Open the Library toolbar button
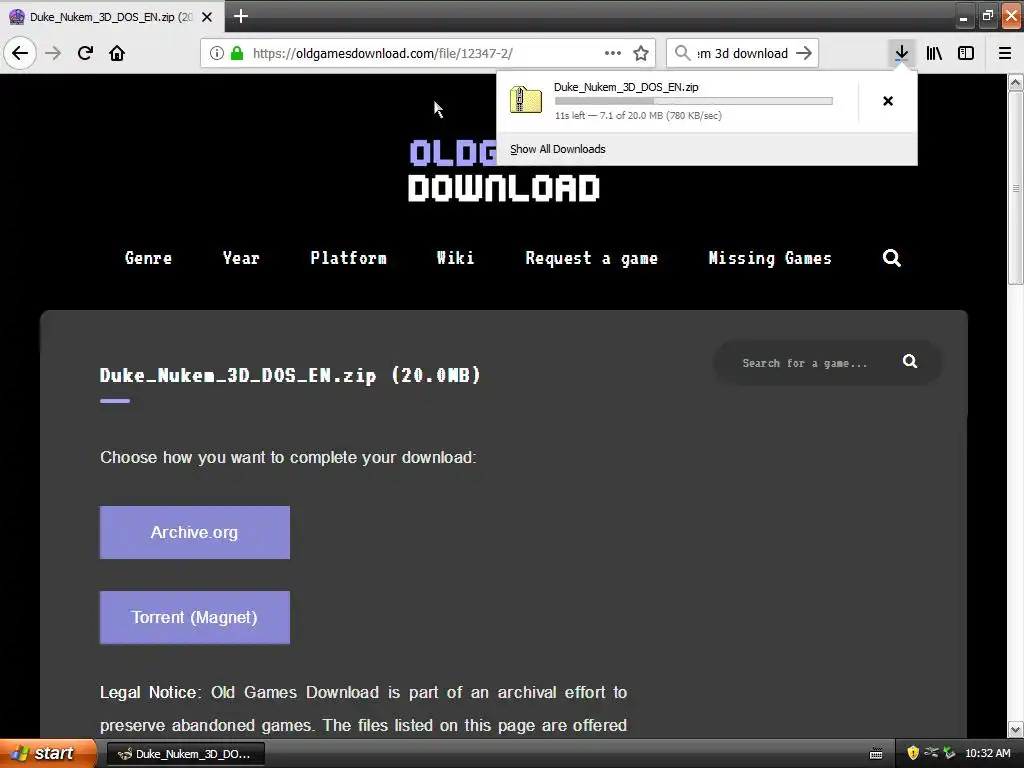 tap(934, 53)
